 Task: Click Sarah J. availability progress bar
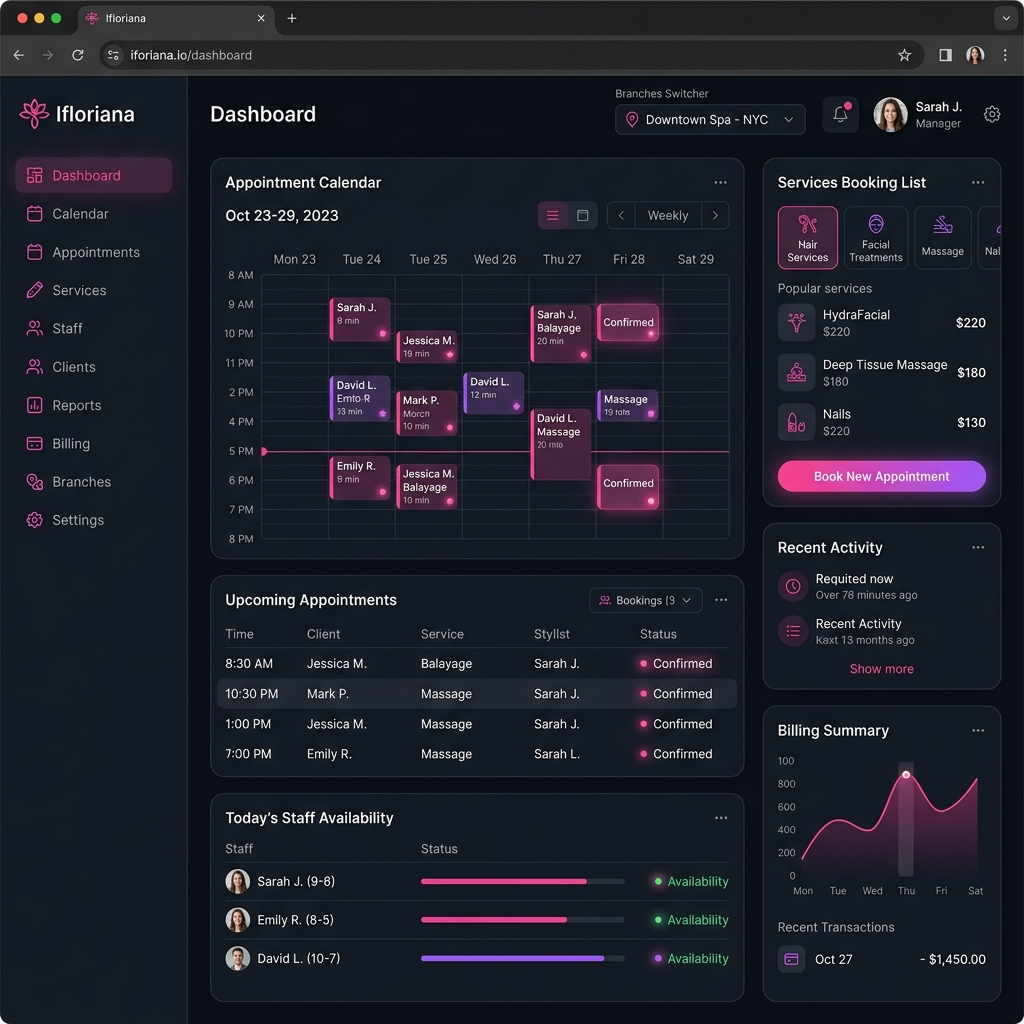pyautogui.click(x=522, y=882)
